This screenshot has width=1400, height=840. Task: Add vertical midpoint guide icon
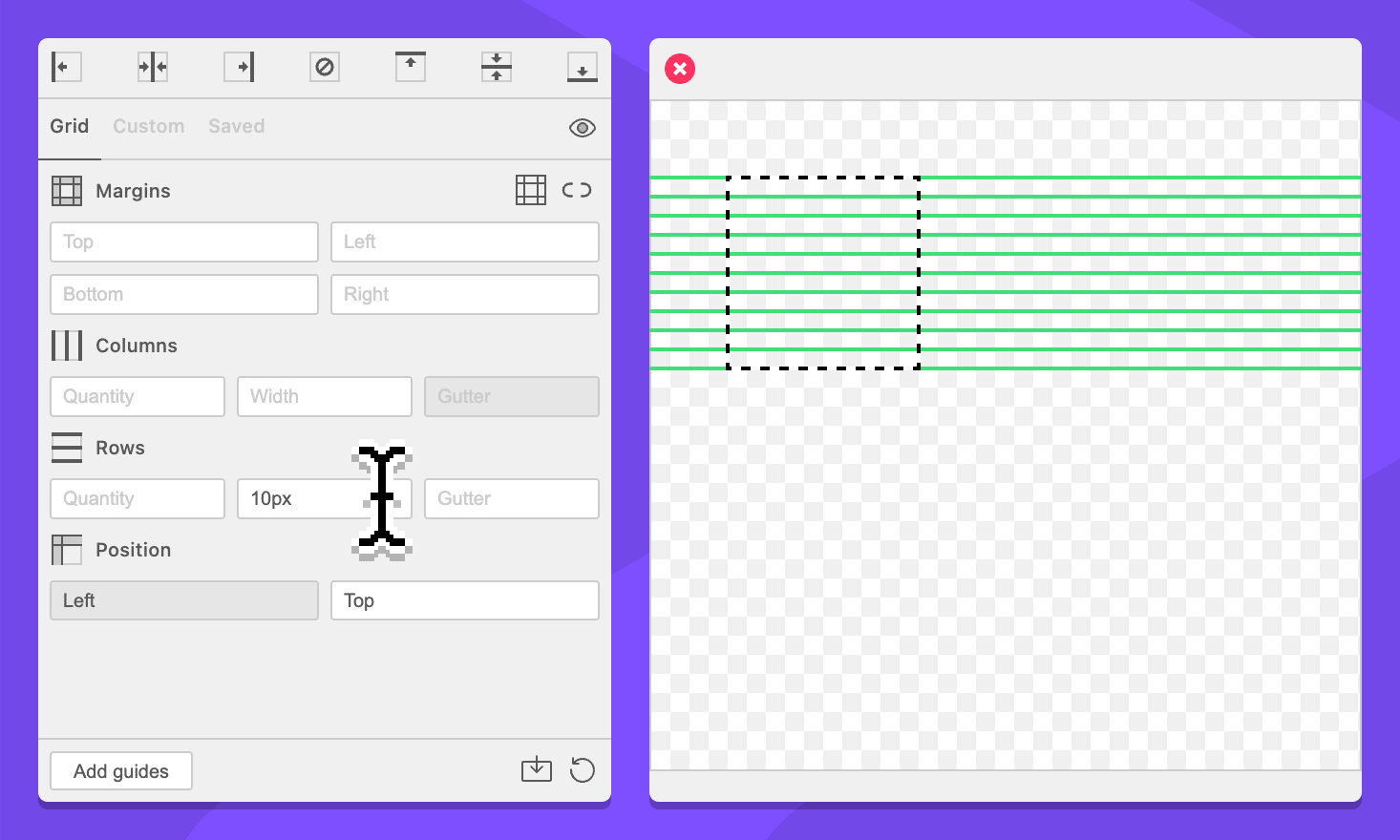tap(153, 67)
